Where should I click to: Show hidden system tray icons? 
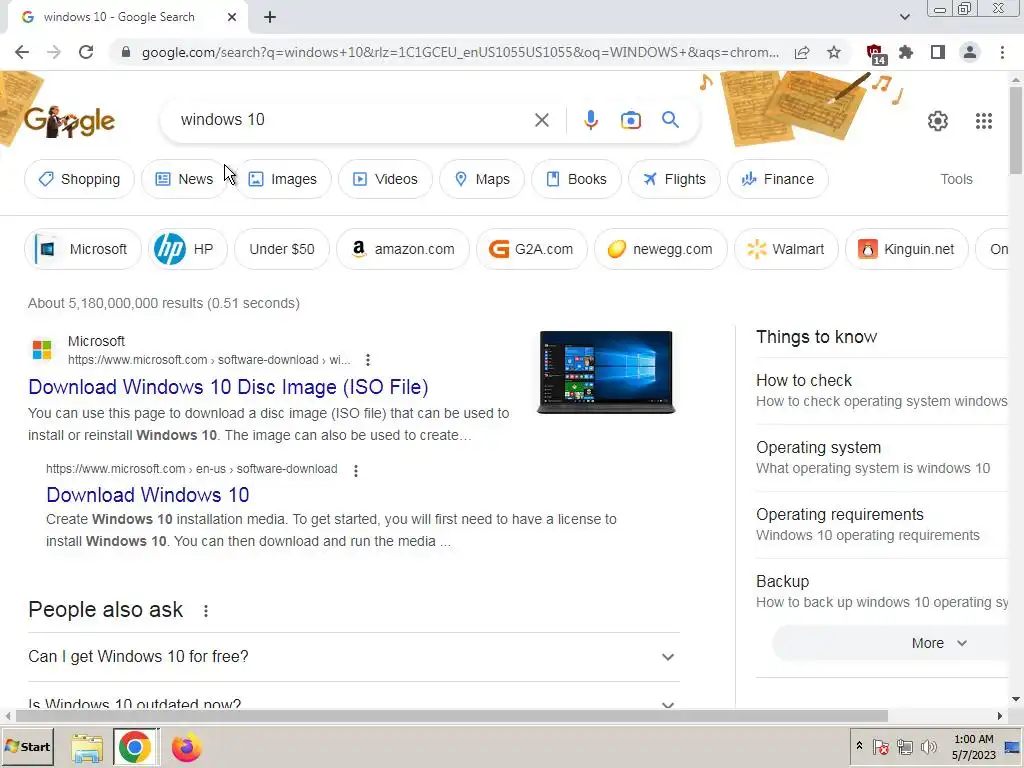(859, 746)
